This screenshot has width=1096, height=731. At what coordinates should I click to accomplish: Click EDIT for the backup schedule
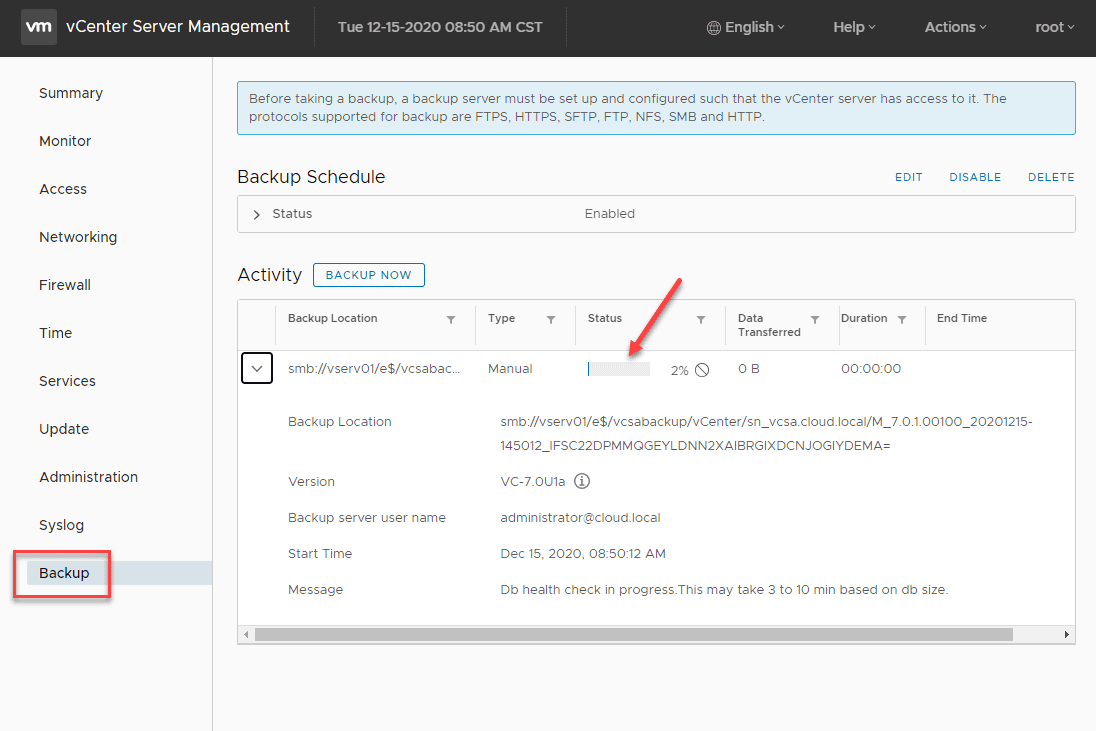point(909,178)
